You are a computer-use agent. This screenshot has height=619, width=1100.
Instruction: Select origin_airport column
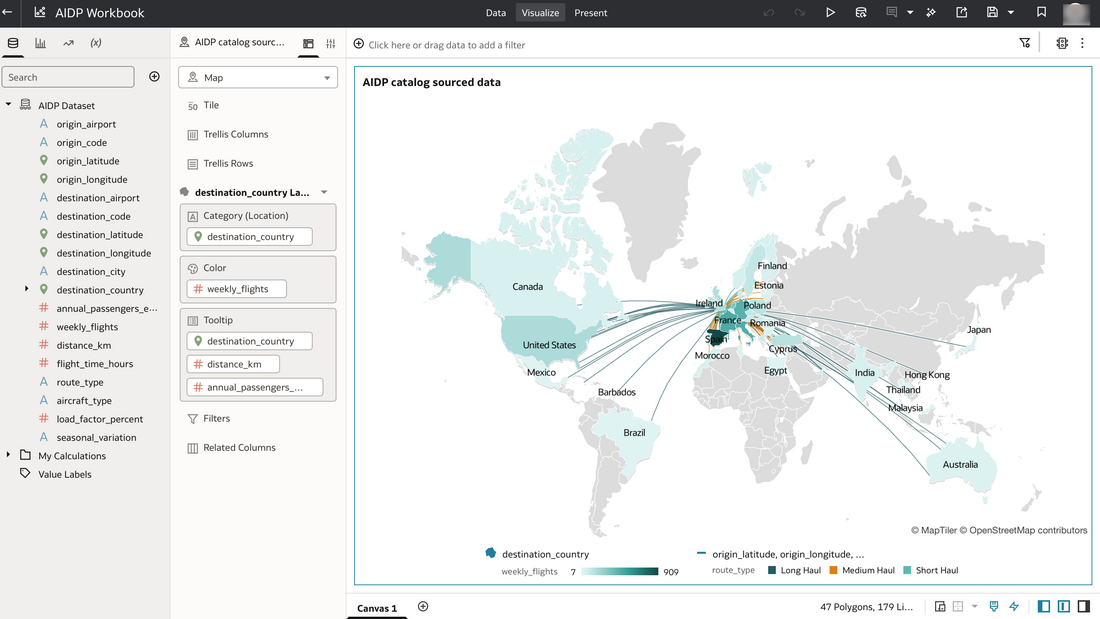86,124
